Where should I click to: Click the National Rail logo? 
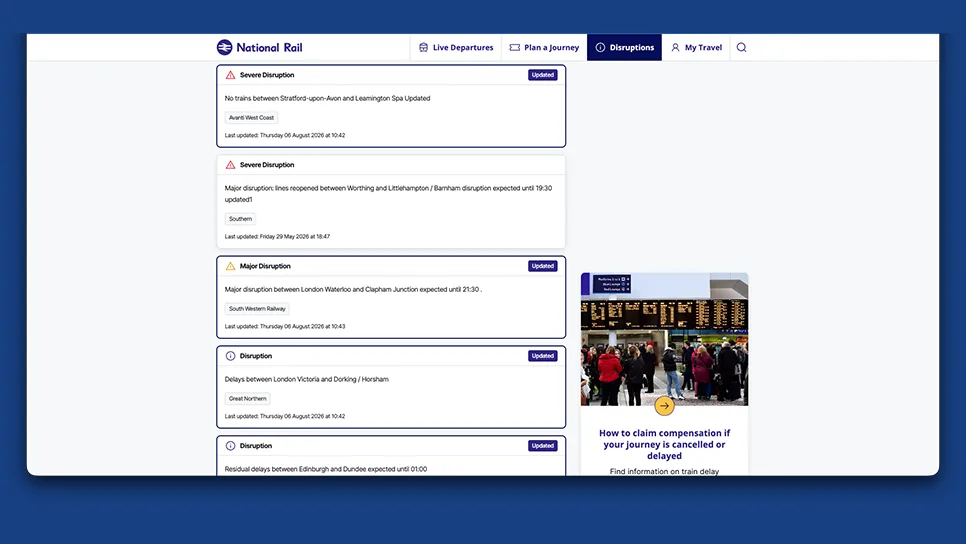(x=259, y=47)
